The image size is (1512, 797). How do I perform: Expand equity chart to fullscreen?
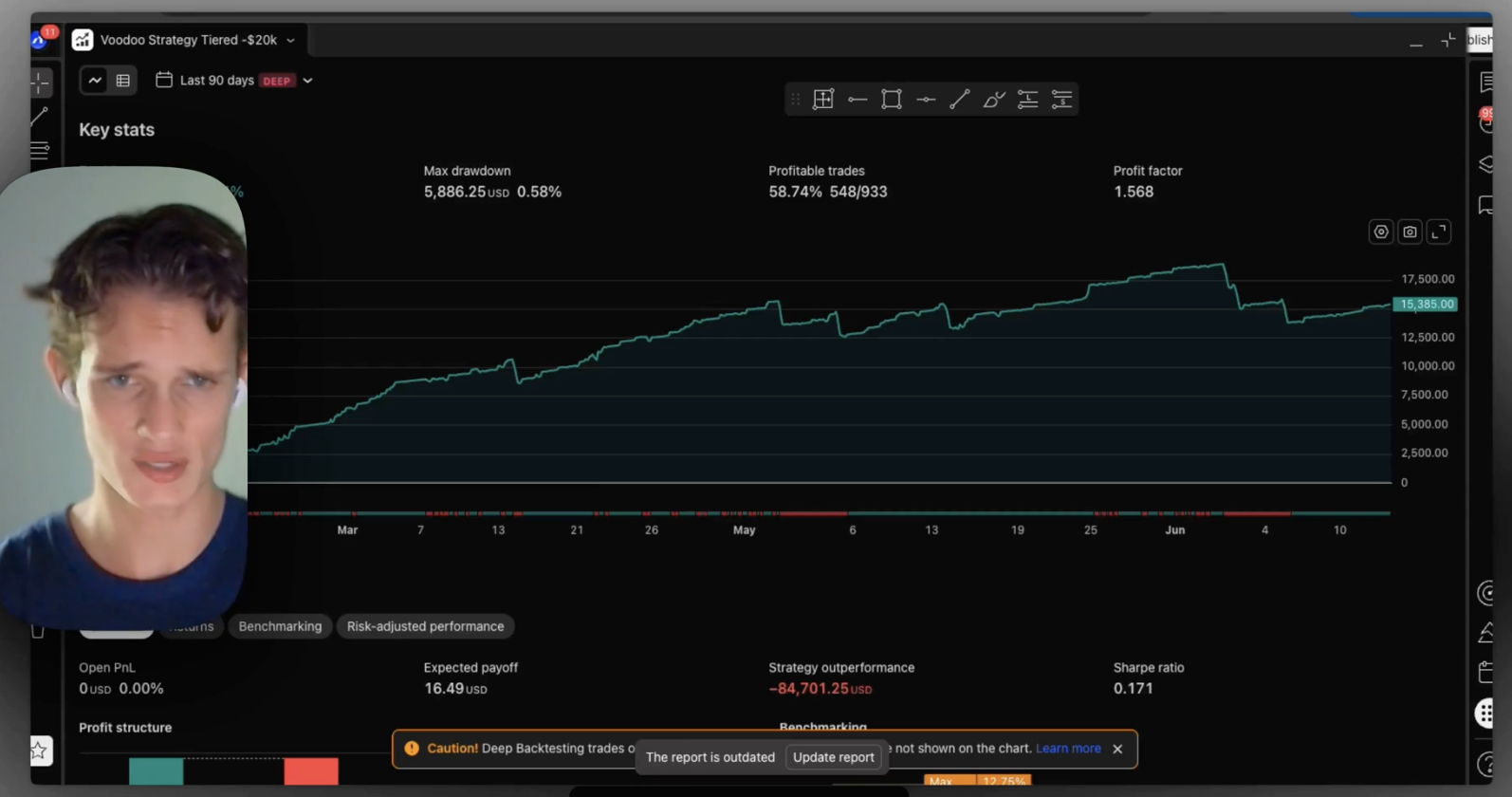point(1439,232)
